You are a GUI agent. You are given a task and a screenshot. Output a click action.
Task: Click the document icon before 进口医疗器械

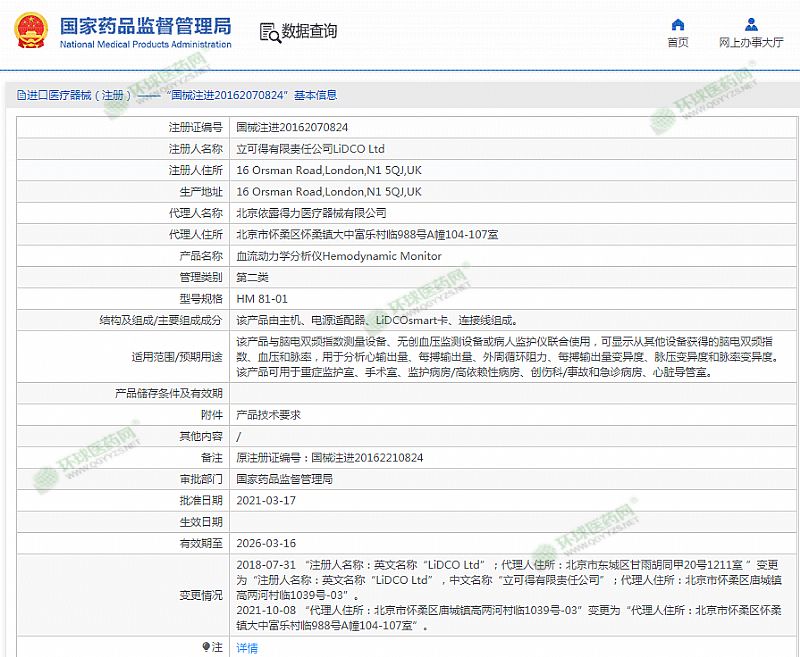click(21, 96)
